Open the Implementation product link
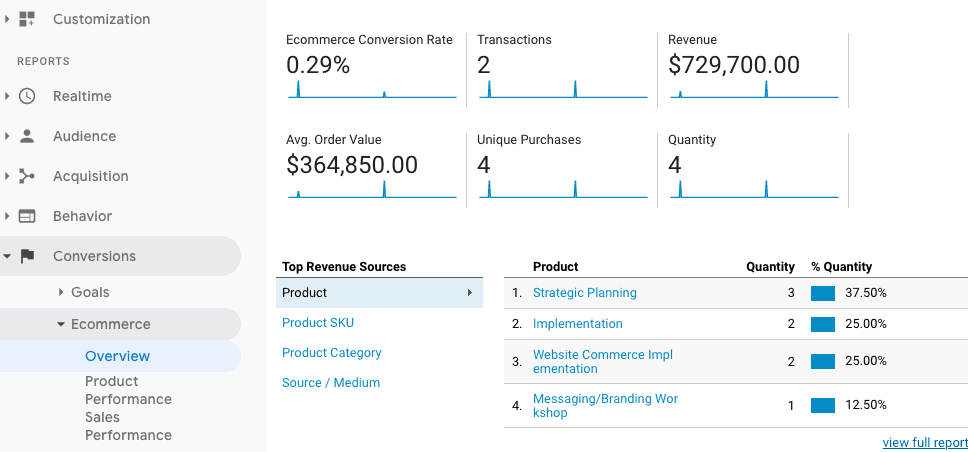This screenshot has width=968, height=452. (x=578, y=324)
